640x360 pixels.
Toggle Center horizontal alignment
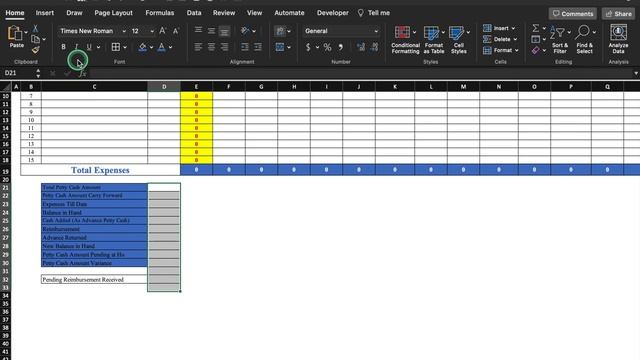[x=211, y=47]
